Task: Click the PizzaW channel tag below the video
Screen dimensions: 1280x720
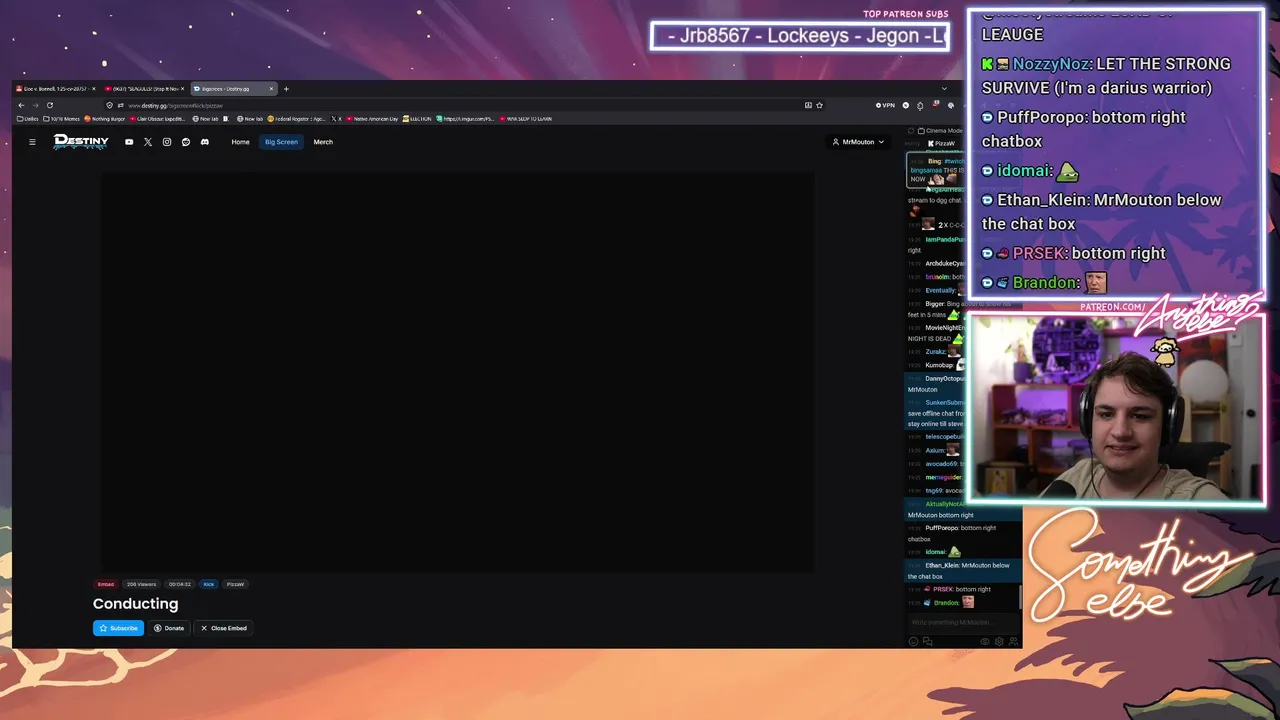Action: click(x=235, y=584)
